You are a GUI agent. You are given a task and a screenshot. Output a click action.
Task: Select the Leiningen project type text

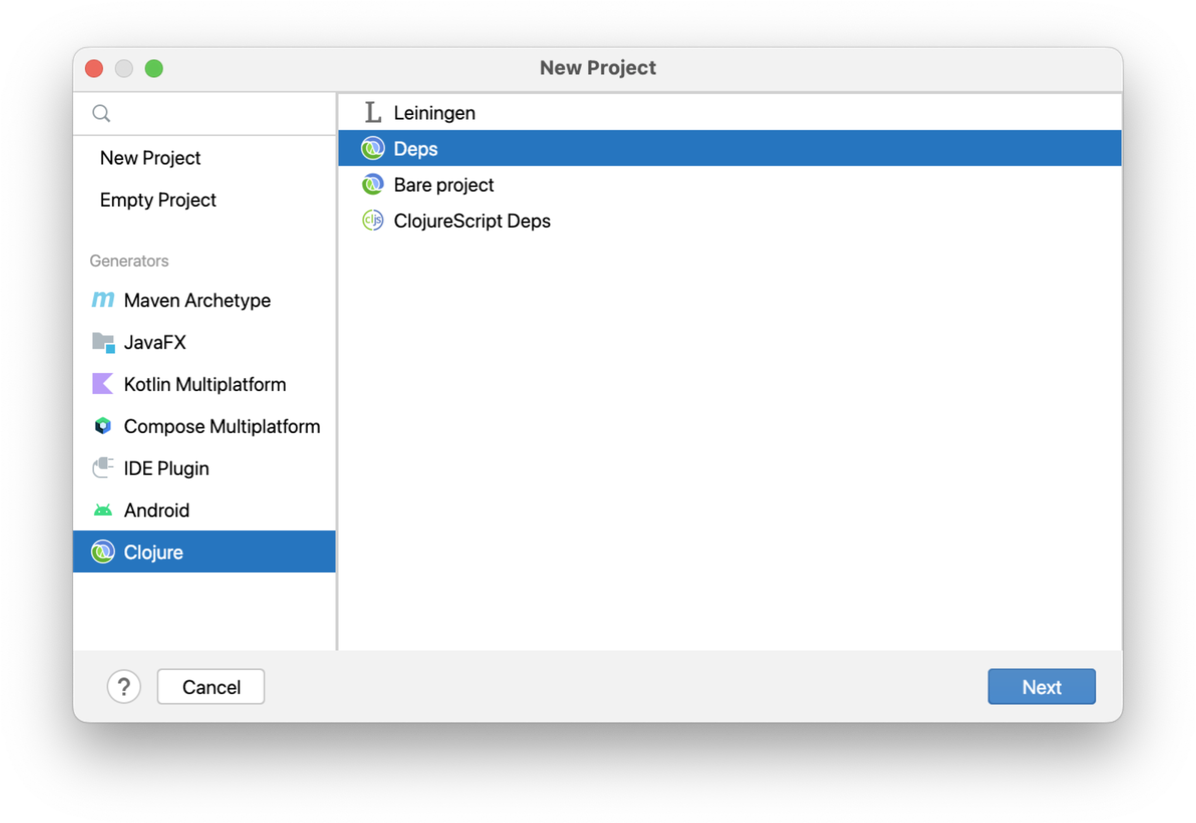[x=434, y=113]
